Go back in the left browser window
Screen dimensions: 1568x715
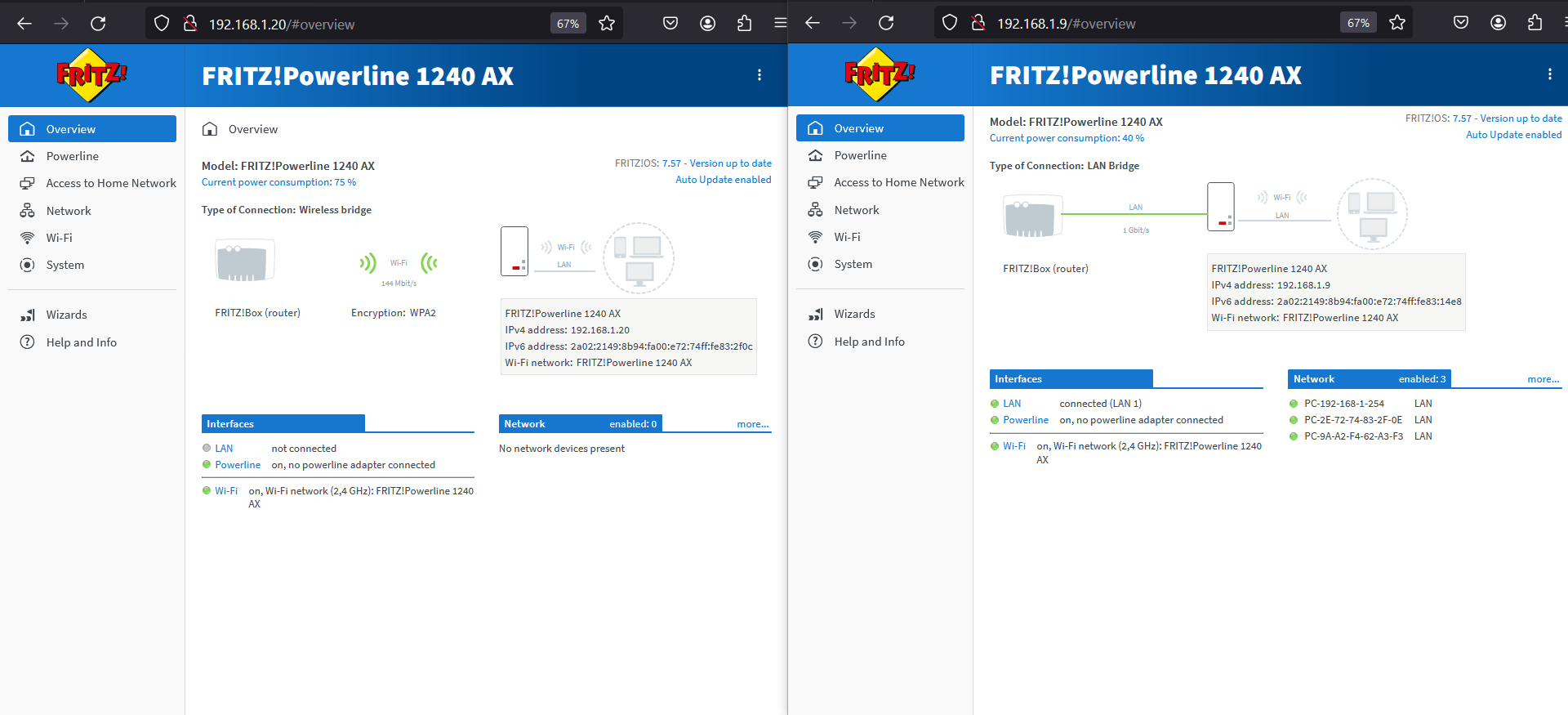pyautogui.click(x=24, y=24)
